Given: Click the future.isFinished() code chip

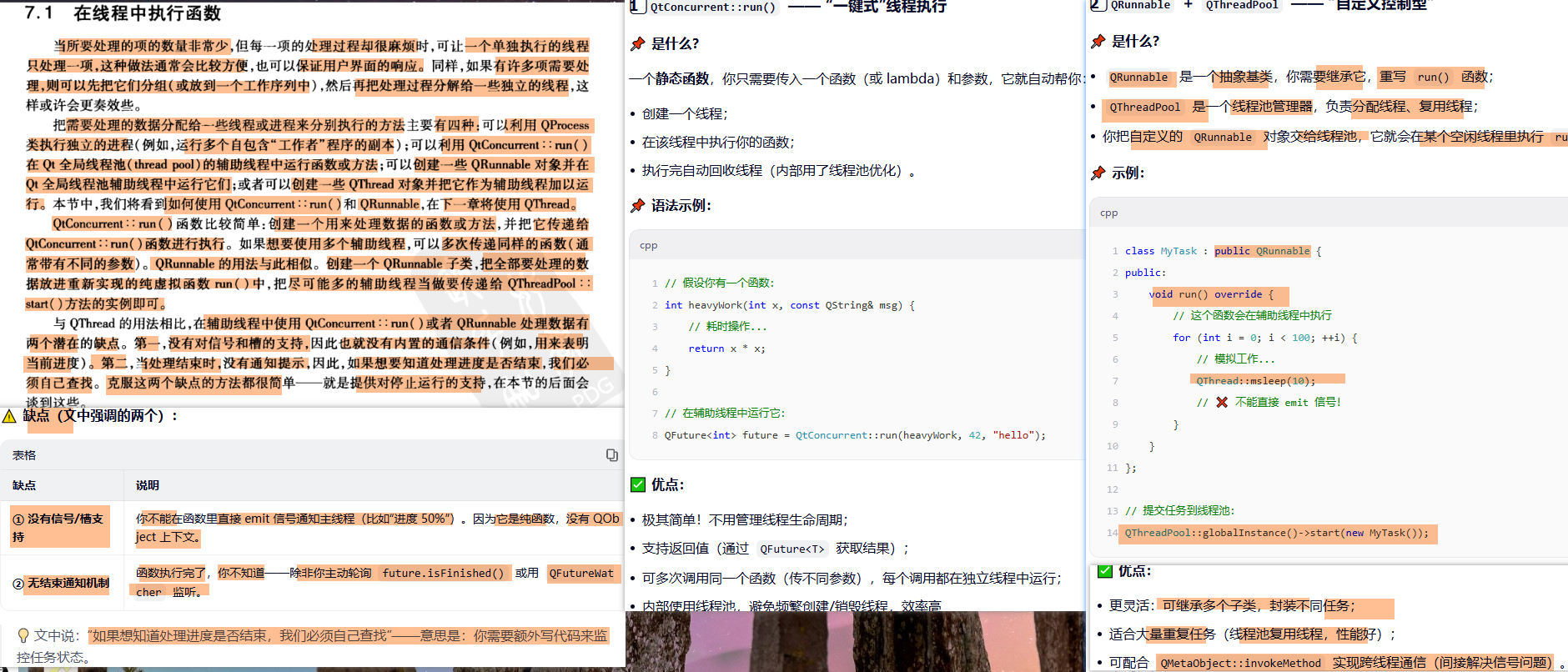Looking at the screenshot, I should [443, 574].
